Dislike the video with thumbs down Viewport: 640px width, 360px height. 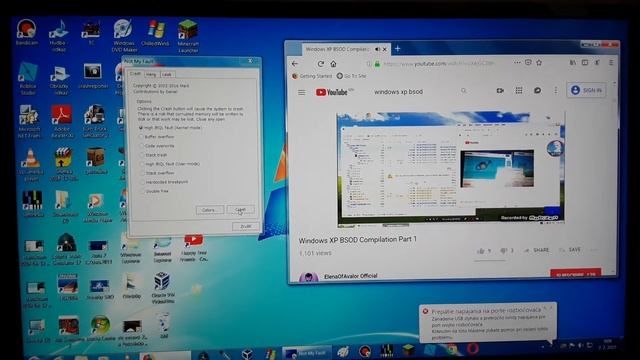tap(503, 250)
